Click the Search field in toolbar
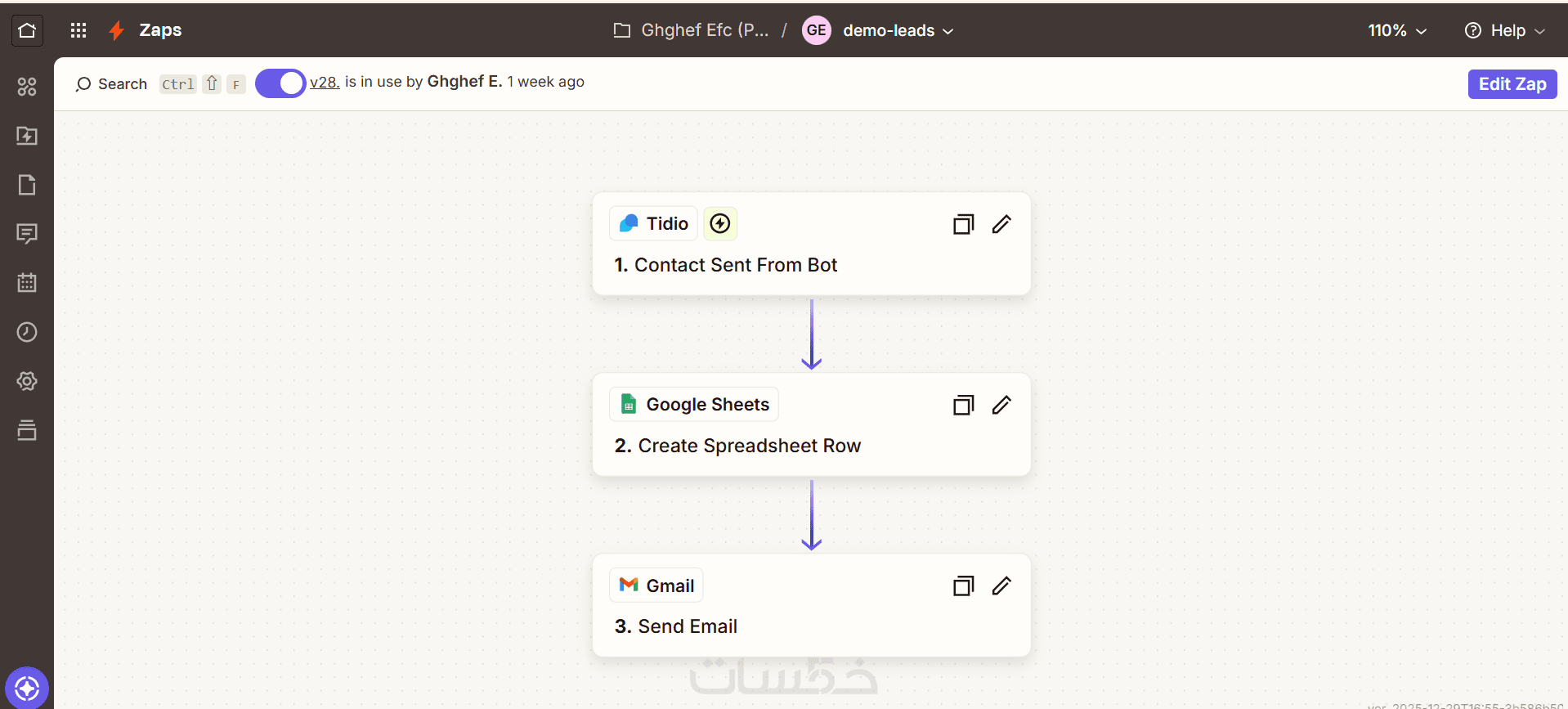The width and height of the screenshot is (1568, 709). 112,84
